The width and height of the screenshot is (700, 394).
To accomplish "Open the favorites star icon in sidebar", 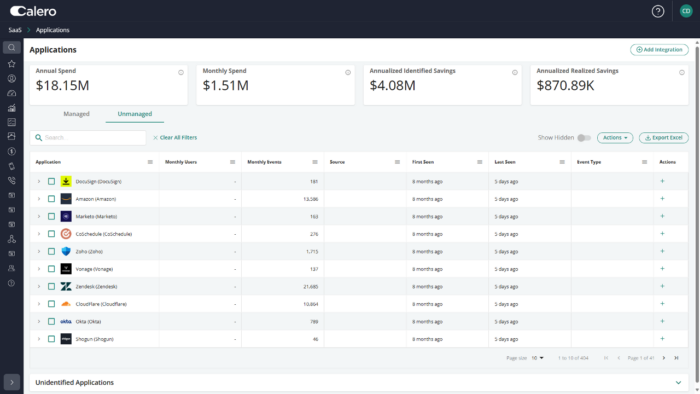I will tap(12, 64).
